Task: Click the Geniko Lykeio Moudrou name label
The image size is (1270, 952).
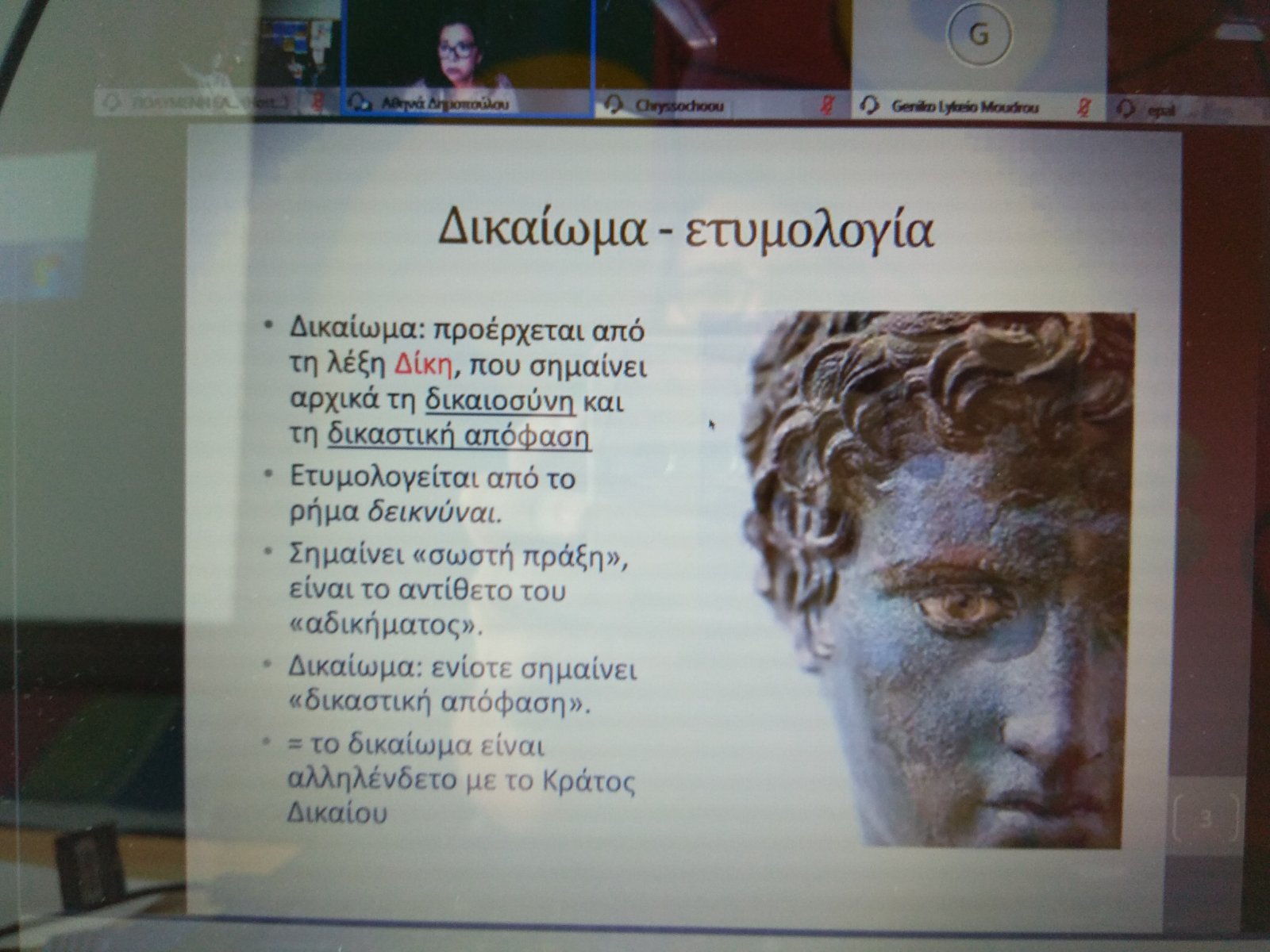Action: [964, 106]
